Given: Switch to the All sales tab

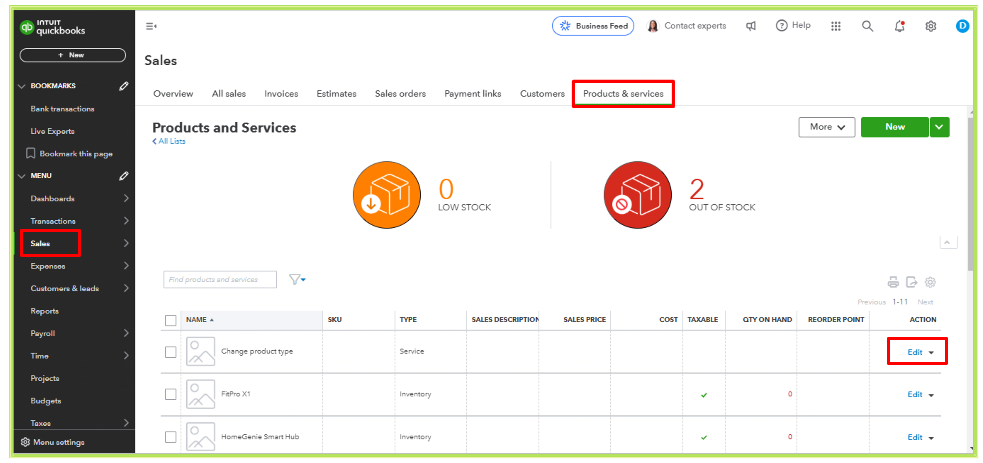Looking at the screenshot, I should click(x=229, y=94).
